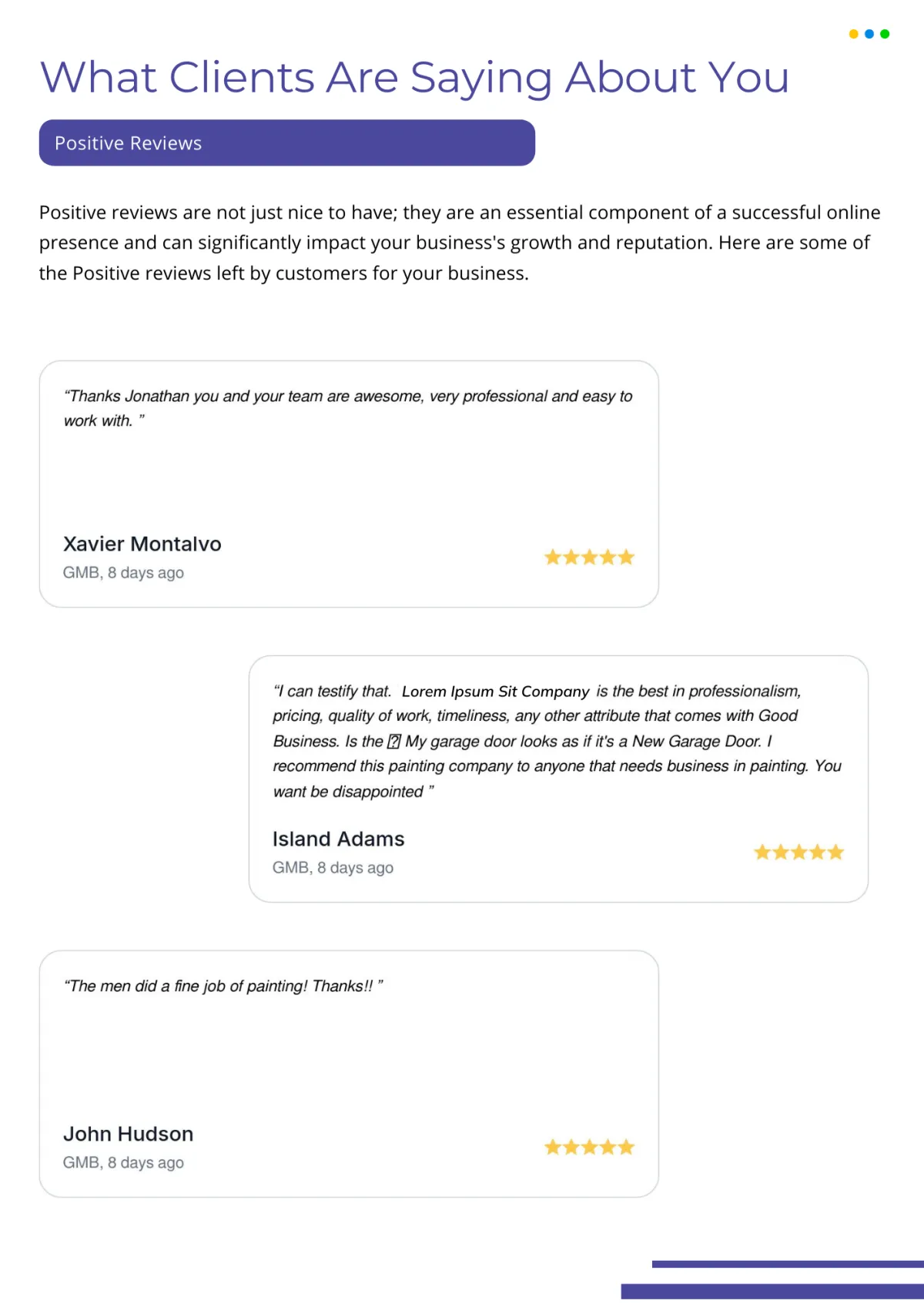Click 'Lorem Ipsum Sit Company' in review
Image resolution: width=924 pixels, height=1307 pixels.
click(495, 692)
